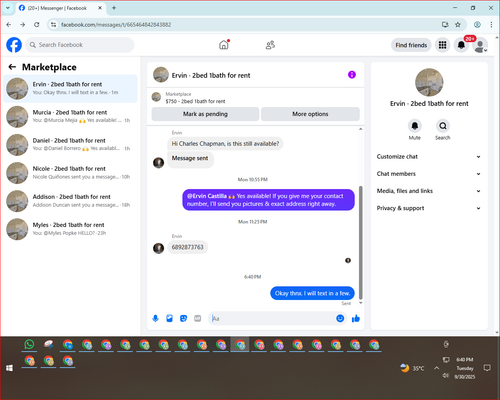Click the browser Reload button
Viewport: 500px width, 400px height.
(x=37, y=25)
